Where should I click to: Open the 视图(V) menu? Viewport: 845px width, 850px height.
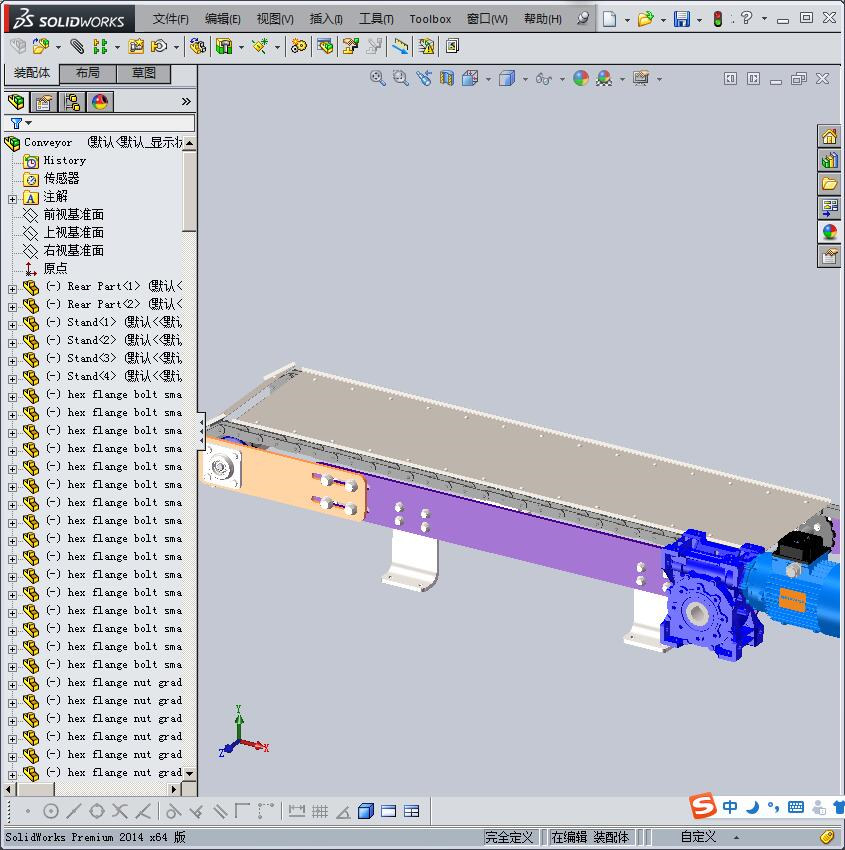coord(275,19)
